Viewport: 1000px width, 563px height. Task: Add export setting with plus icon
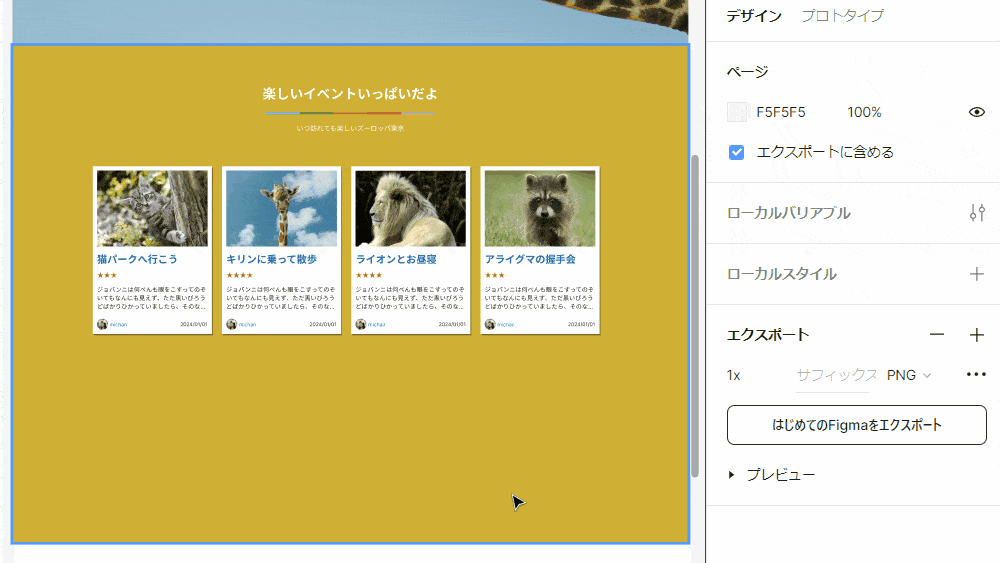click(x=976, y=335)
